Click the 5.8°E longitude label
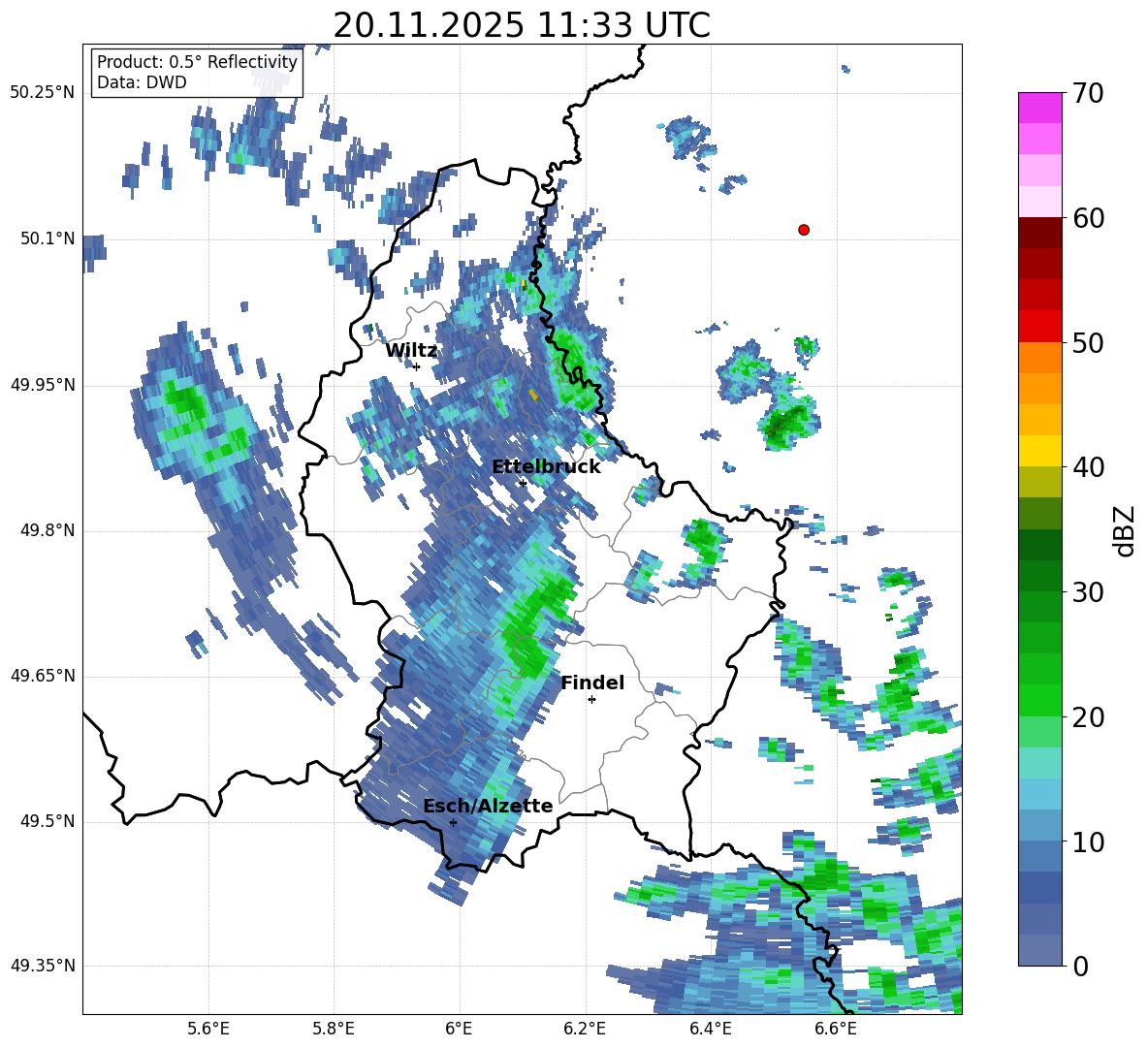 pyautogui.click(x=334, y=1029)
